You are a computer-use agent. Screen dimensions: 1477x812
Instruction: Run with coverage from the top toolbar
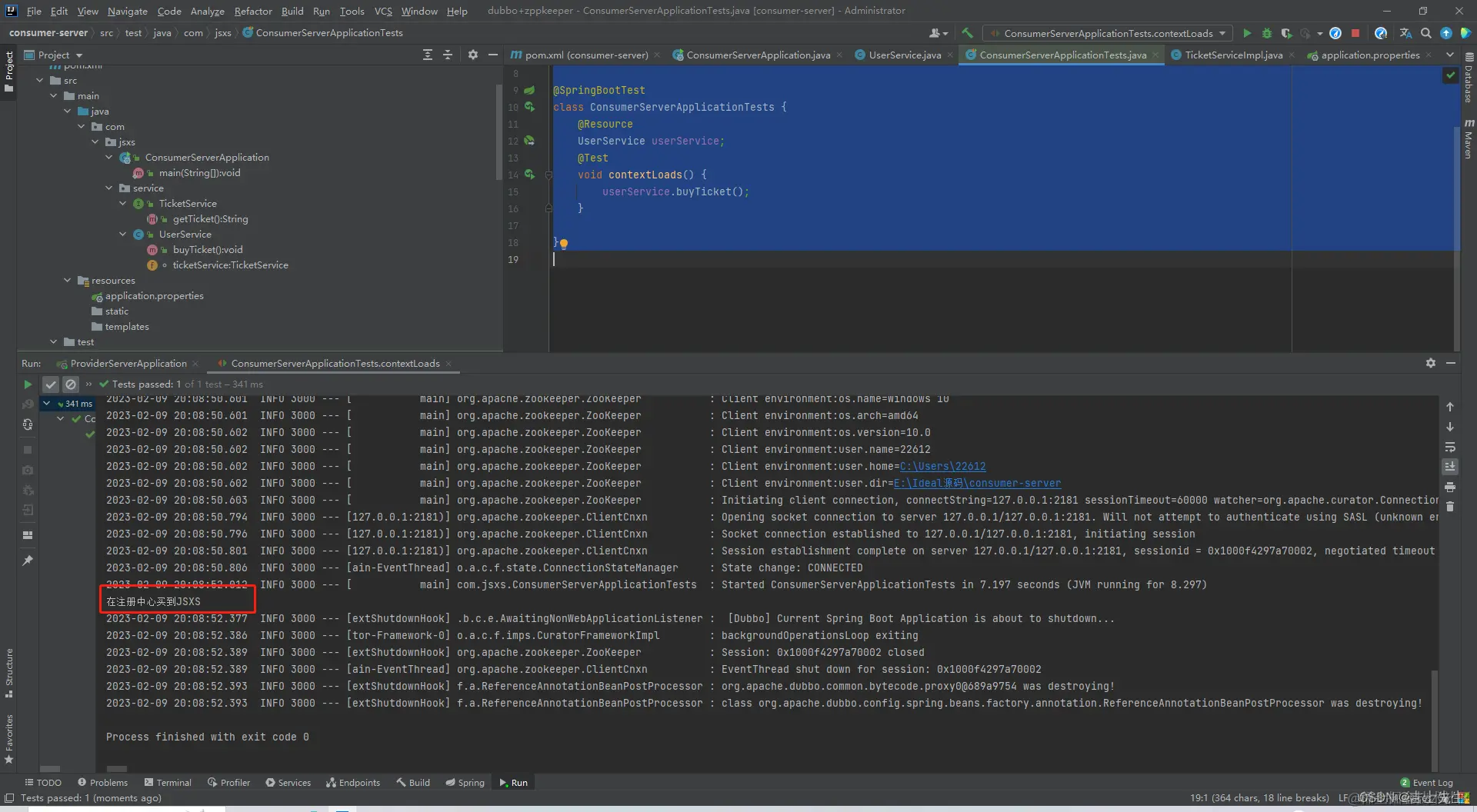pos(1285,33)
